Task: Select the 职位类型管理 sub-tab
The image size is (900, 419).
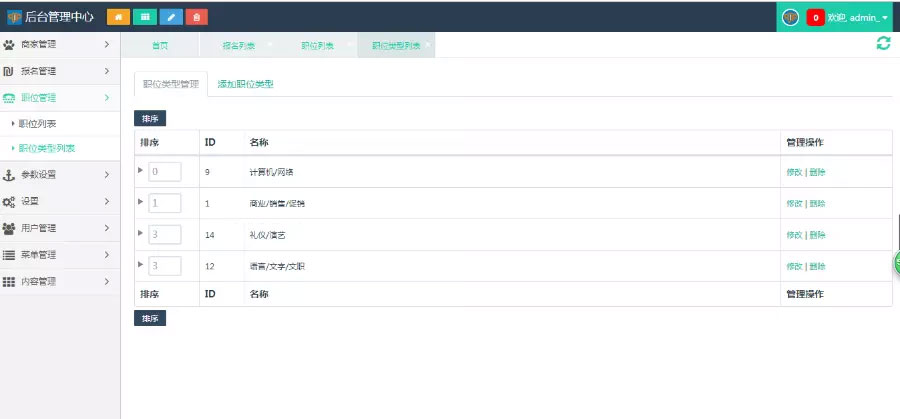Action: (x=170, y=84)
